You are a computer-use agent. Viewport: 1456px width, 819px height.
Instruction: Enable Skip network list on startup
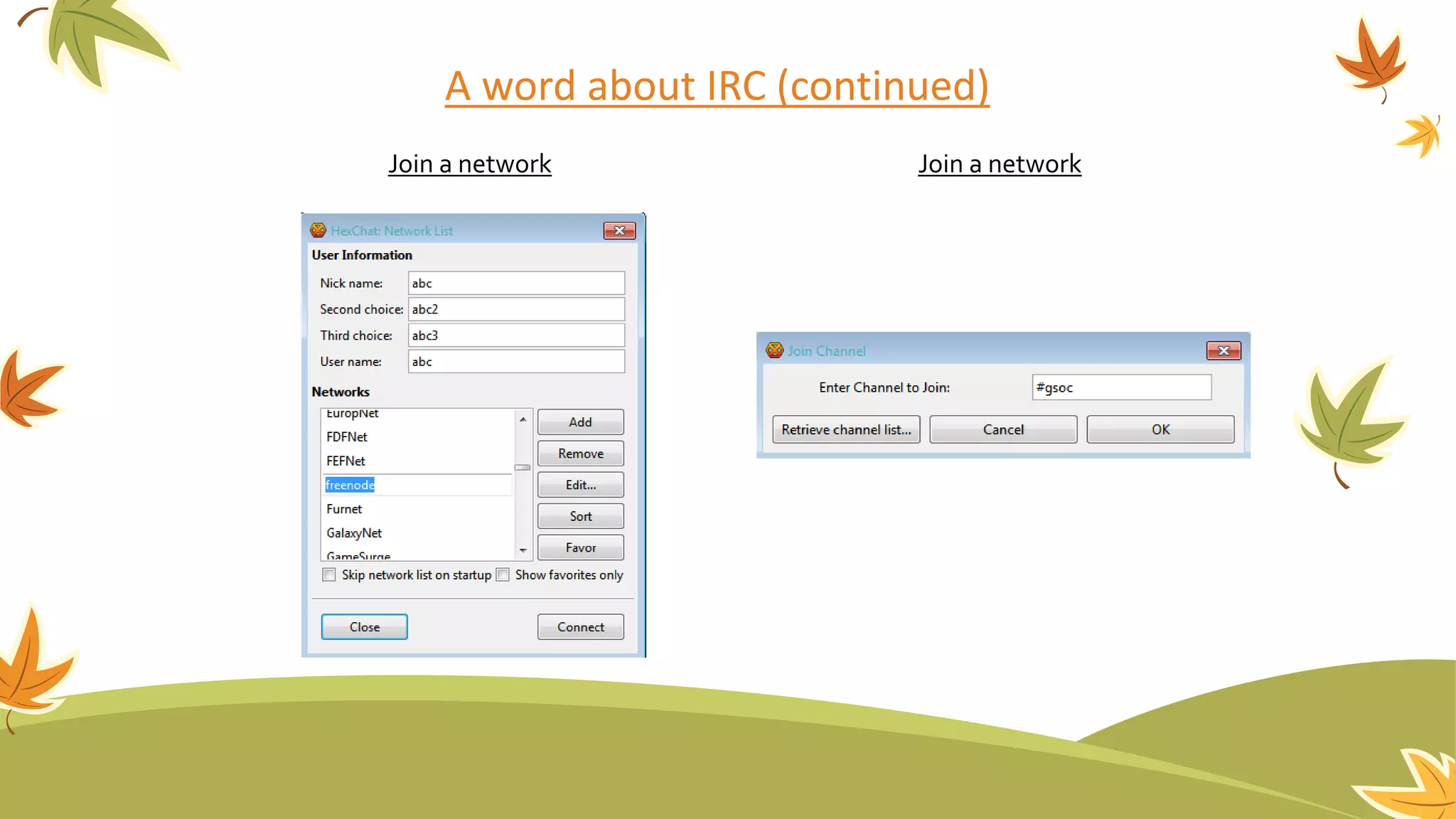click(x=329, y=574)
